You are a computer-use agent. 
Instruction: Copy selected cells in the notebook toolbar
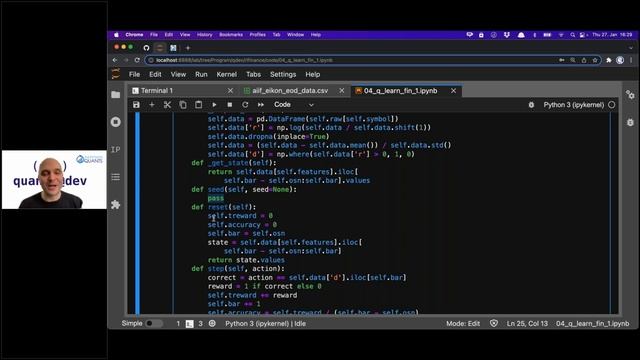183,105
